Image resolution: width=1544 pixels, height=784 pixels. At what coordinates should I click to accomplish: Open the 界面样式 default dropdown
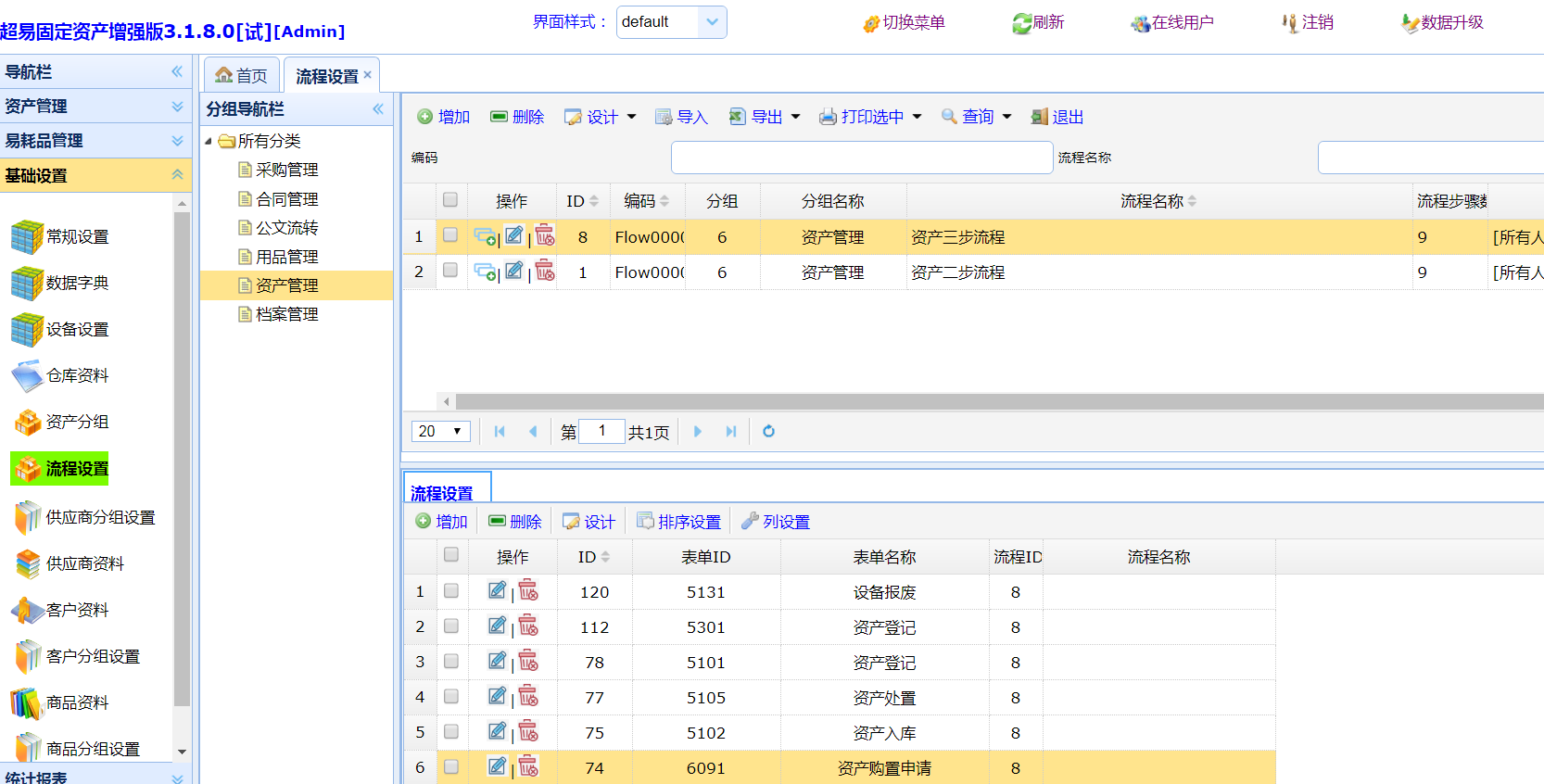[711, 22]
